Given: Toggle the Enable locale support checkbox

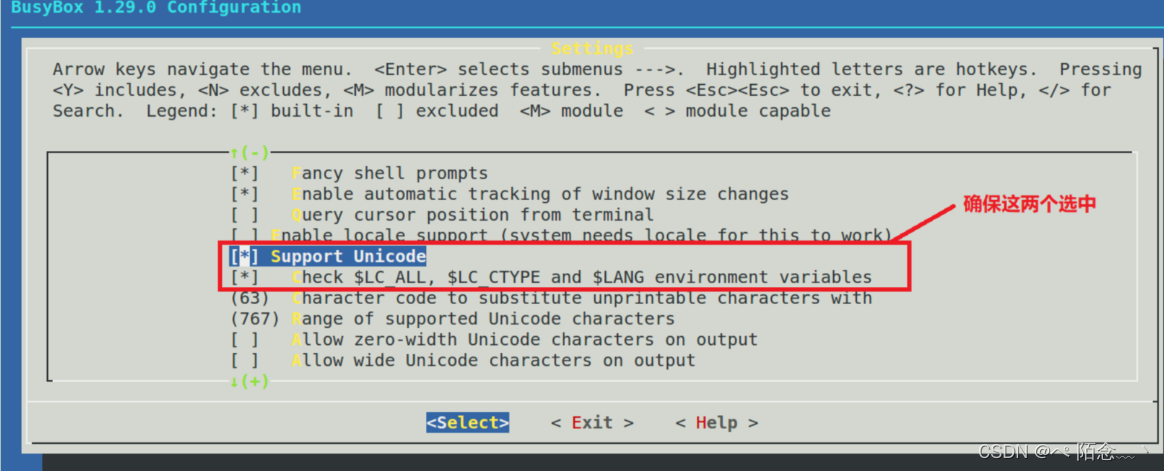Looking at the screenshot, I should (244, 236).
